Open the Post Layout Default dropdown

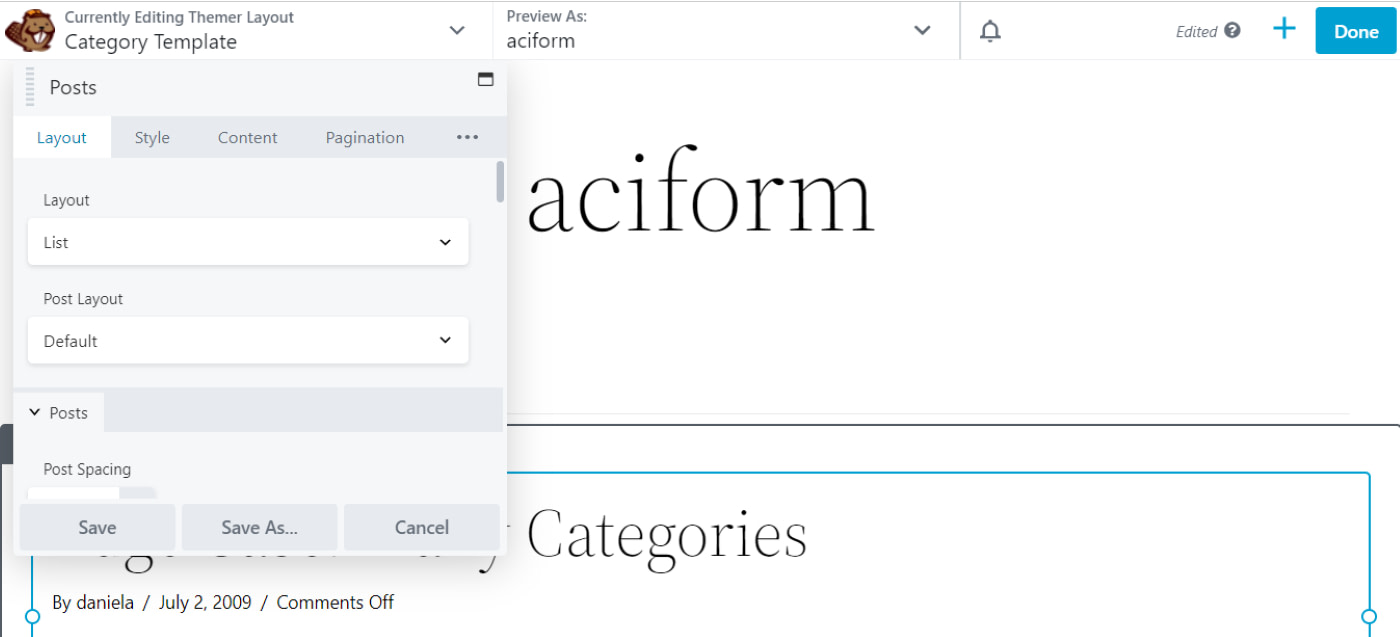click(x=248, y=341)
